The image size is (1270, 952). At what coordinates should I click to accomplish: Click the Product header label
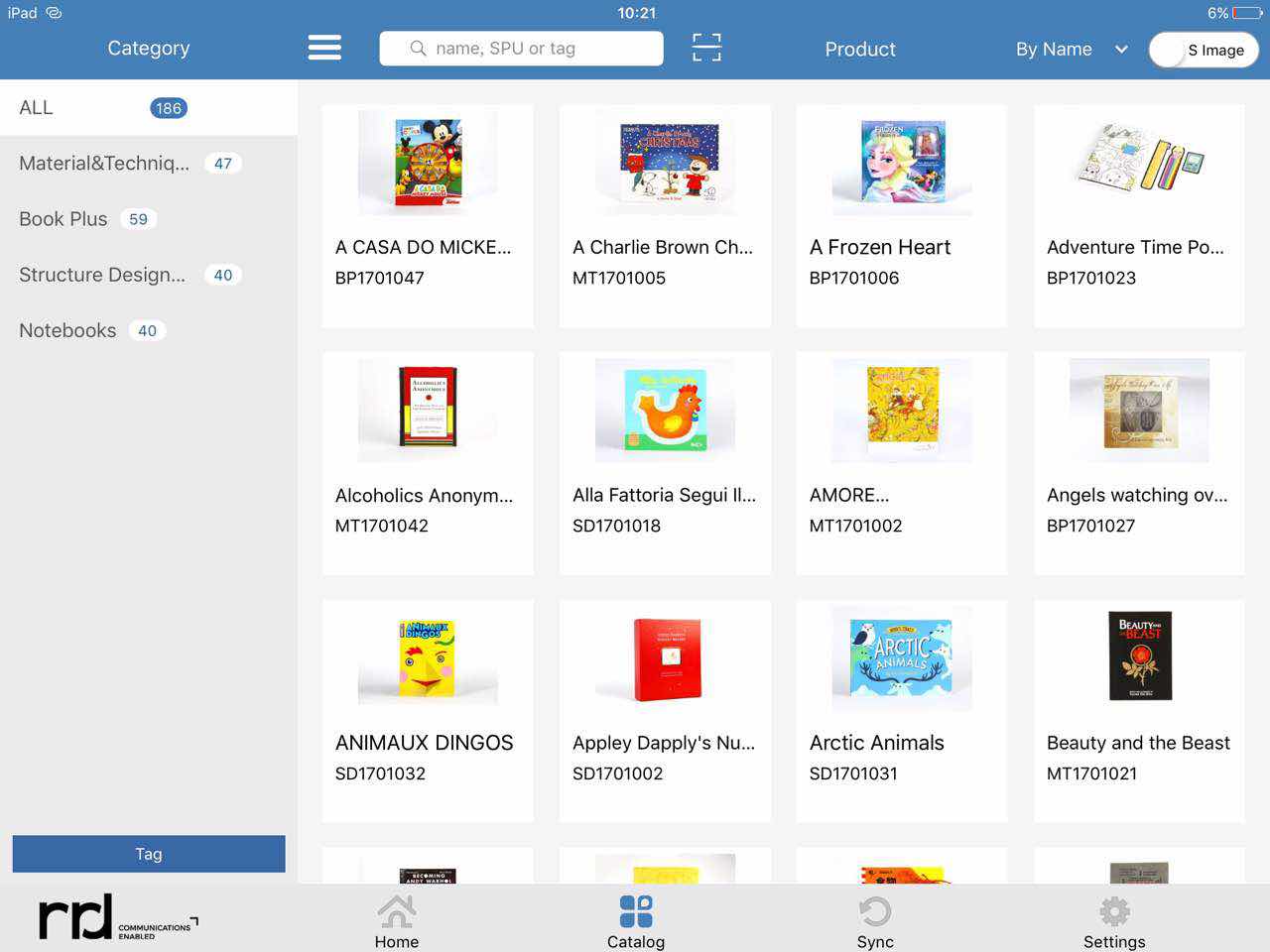tap(860, 49)
